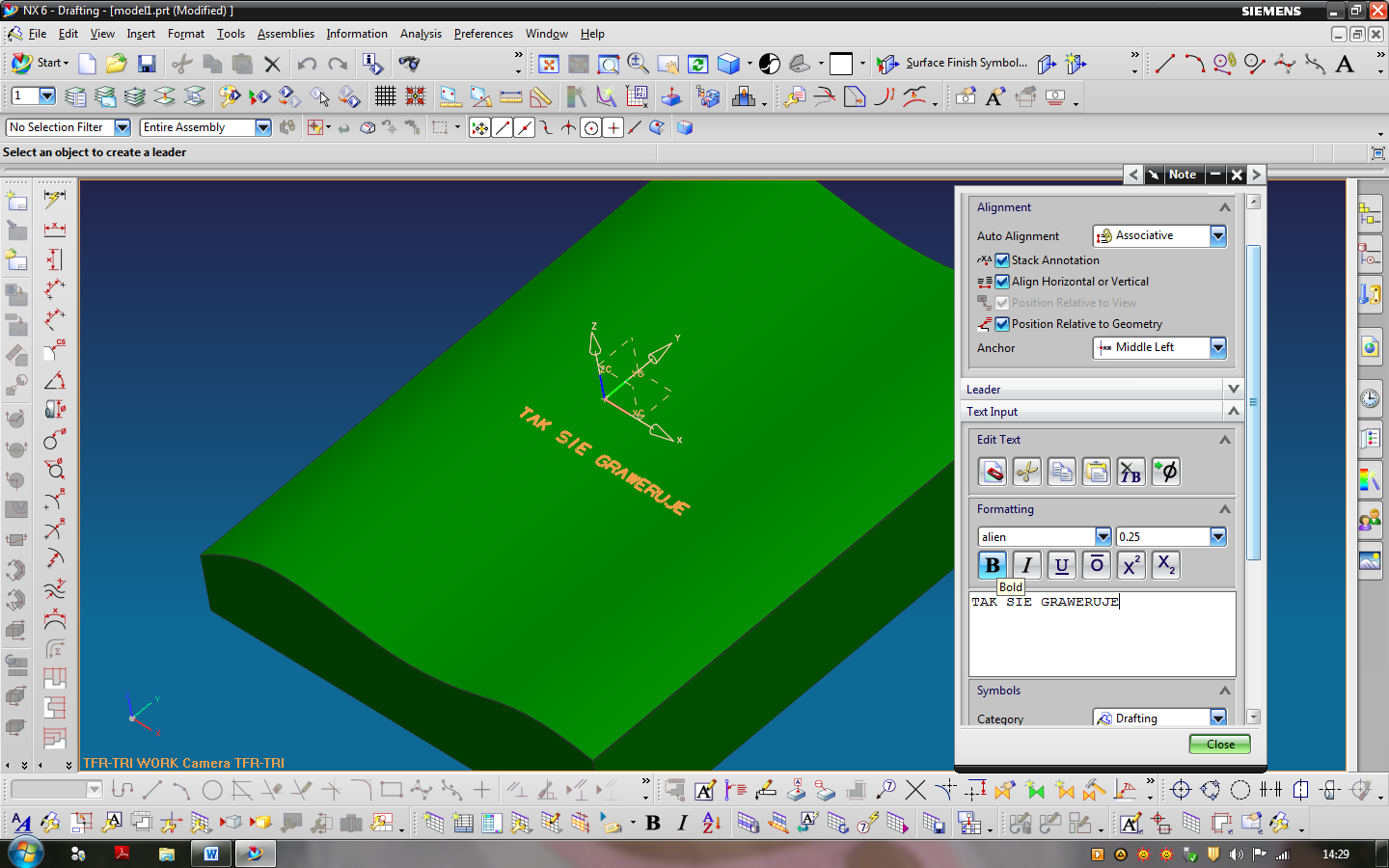Close the Note dialog with the Close button
Viewport: 1389px width, 868px height.
[1220, 745]
